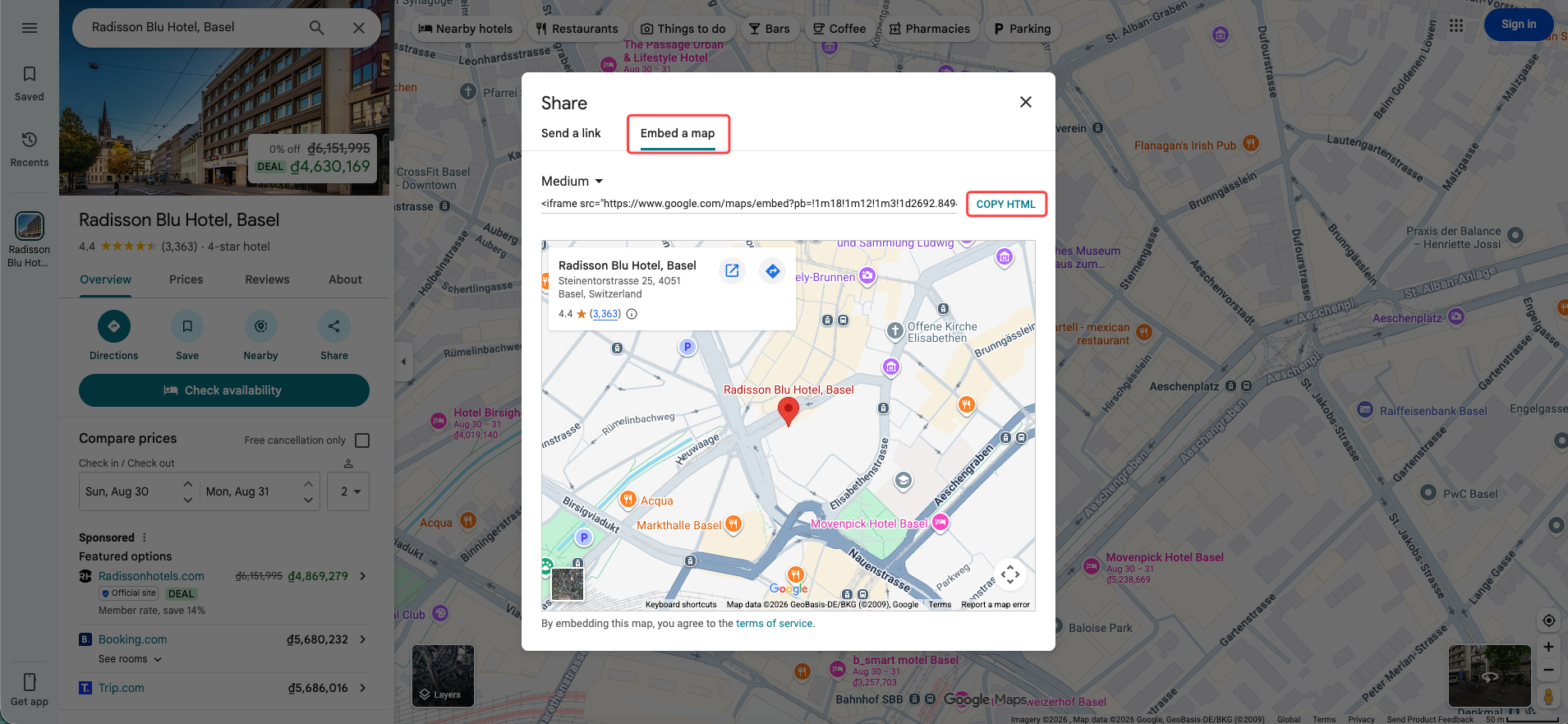The image size is (1568, 724).
Task: Open Google apps grid
Action: click(x=1456, y=25)
